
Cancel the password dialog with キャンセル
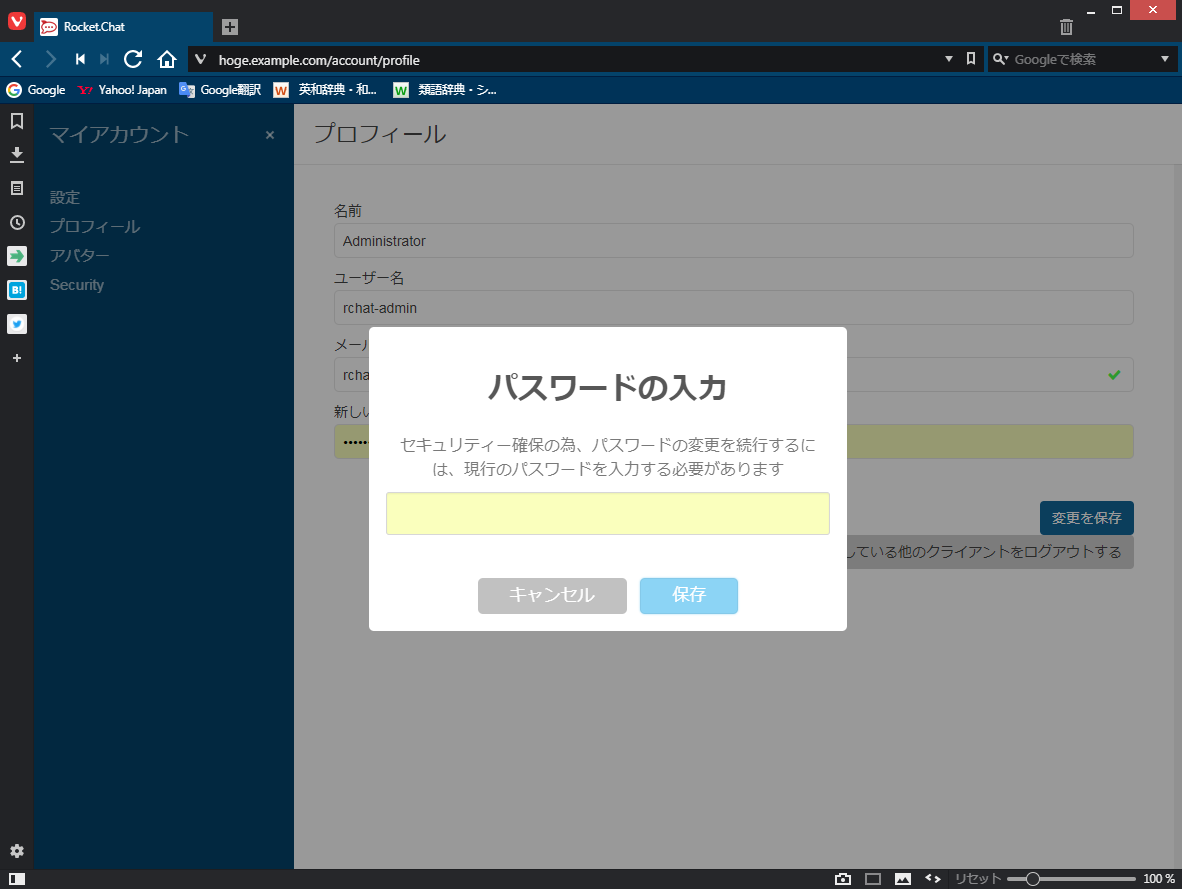coord(552,595)
